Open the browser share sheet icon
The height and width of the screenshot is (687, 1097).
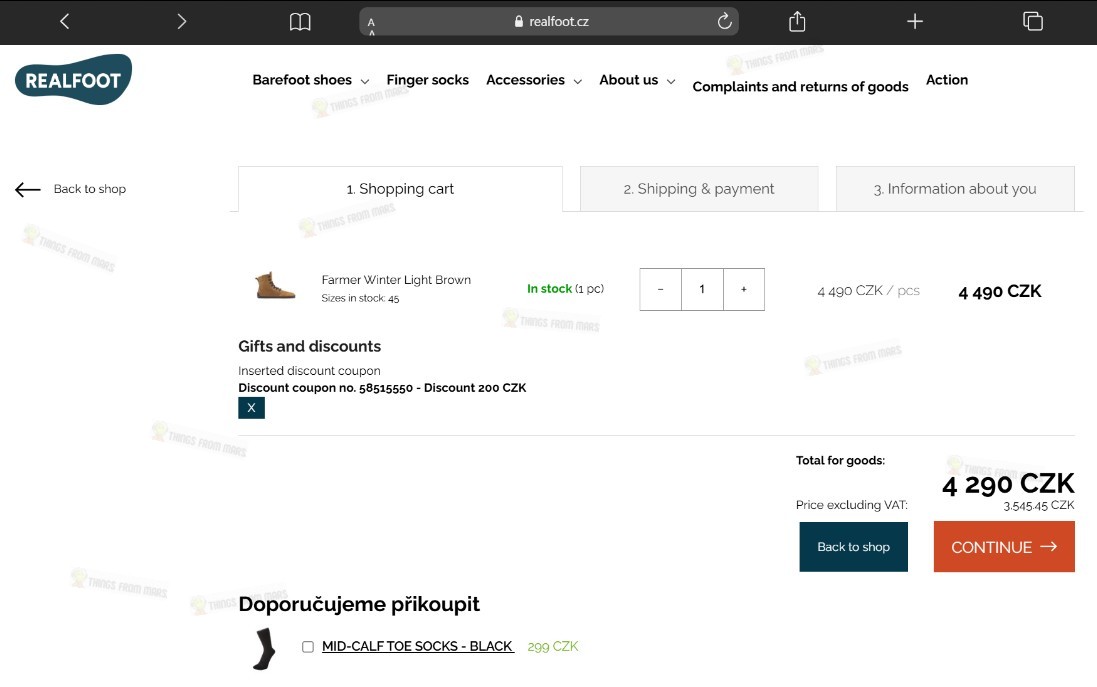[x=797, y=22]
